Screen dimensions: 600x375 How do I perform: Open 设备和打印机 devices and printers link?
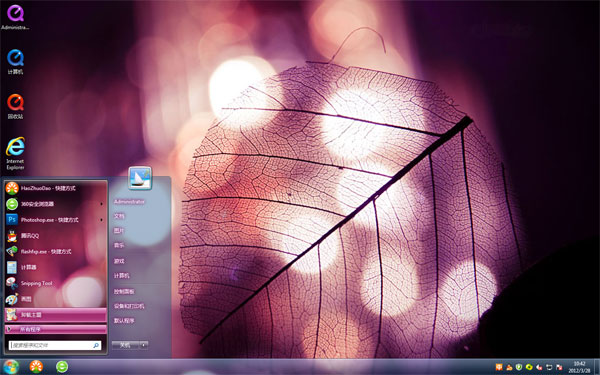point(129,306)
